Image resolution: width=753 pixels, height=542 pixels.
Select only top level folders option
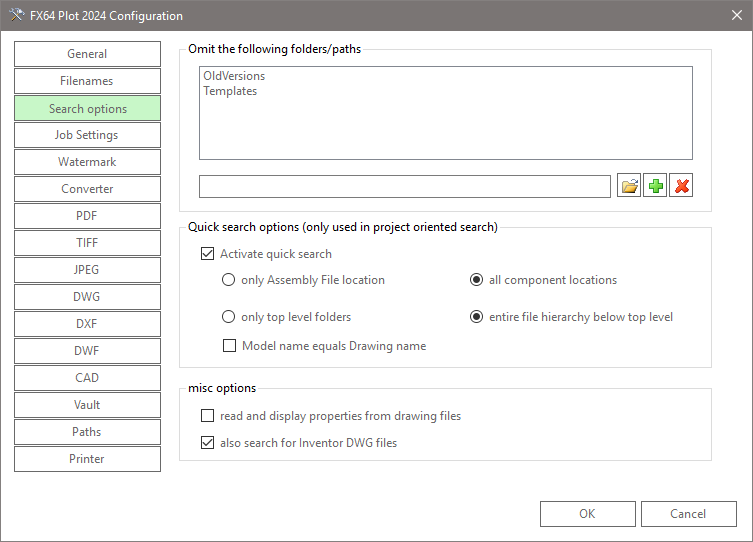(x=229, y=318)
